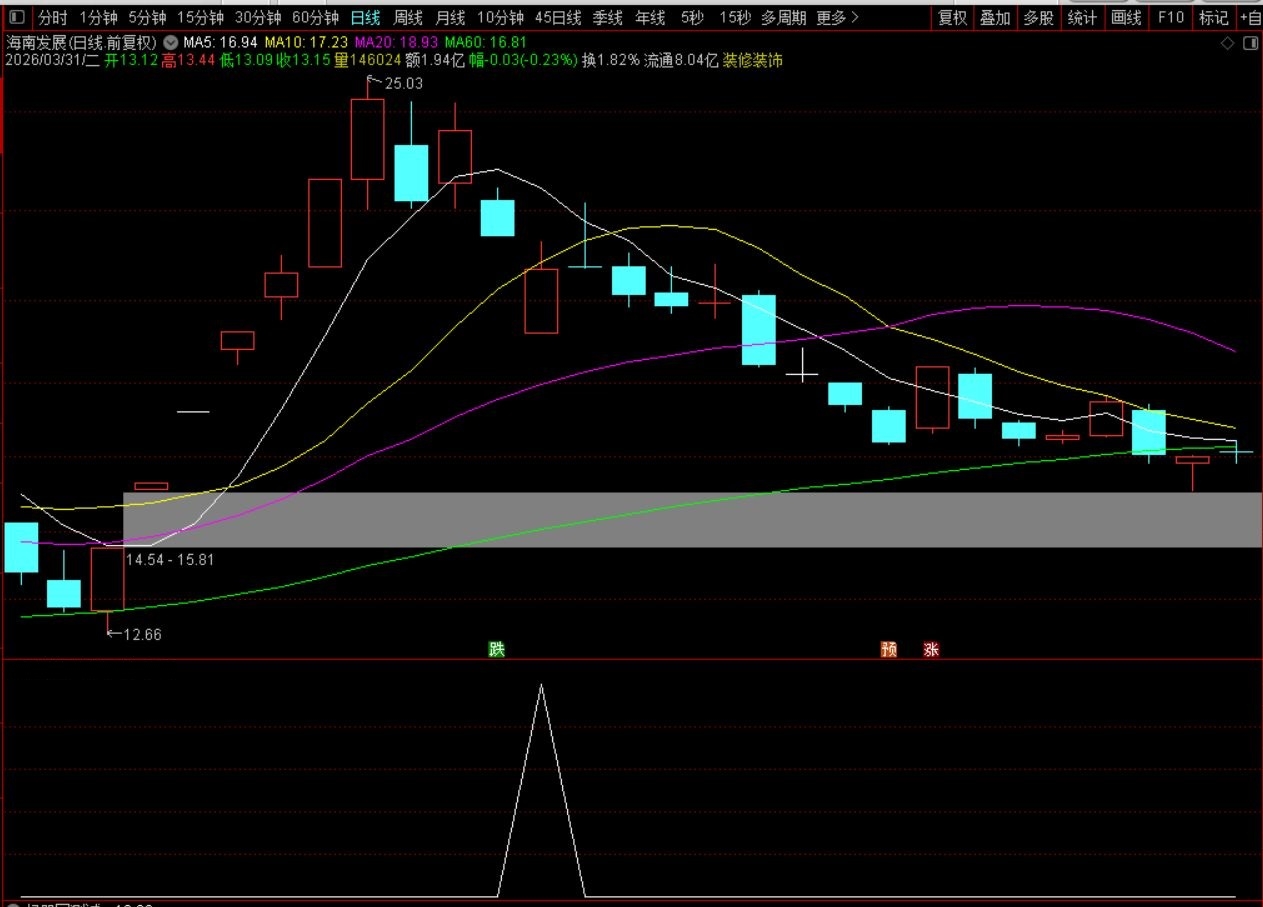Click the 12.66 low price label
1263x907 pixels.
click(142, 634)
